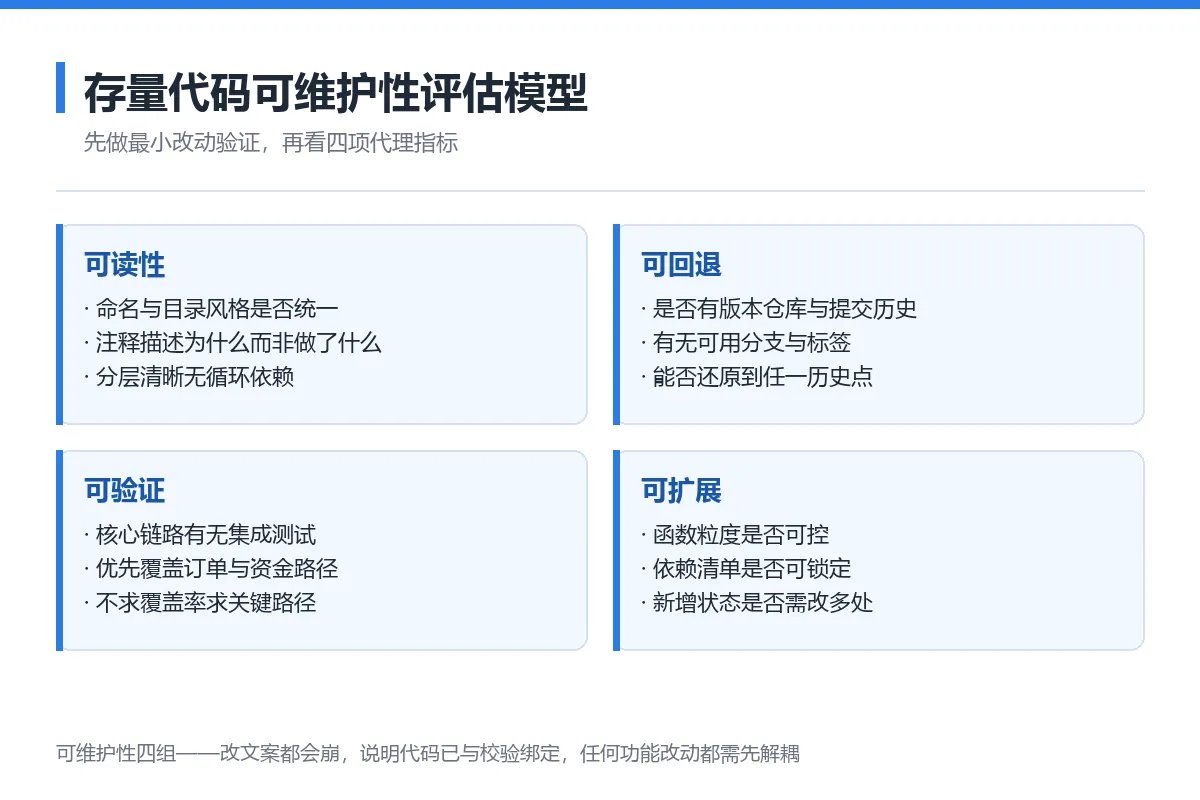Viewport: 1200px width, 800px height.
Task: Click the footer note starting 可维护性四组
Action: (x=428, y=754)
